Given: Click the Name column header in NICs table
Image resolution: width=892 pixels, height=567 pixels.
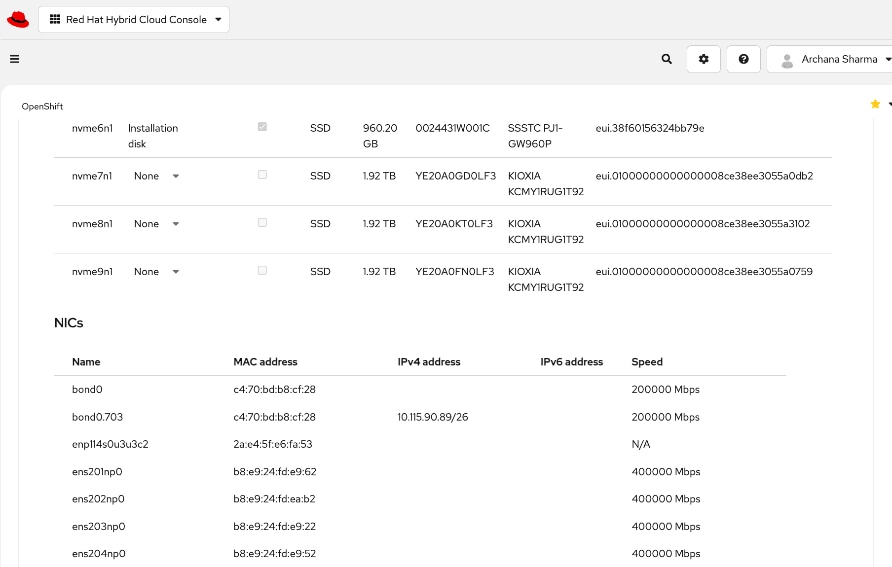Looking at the screenshot, I should (x=86, y=362).
